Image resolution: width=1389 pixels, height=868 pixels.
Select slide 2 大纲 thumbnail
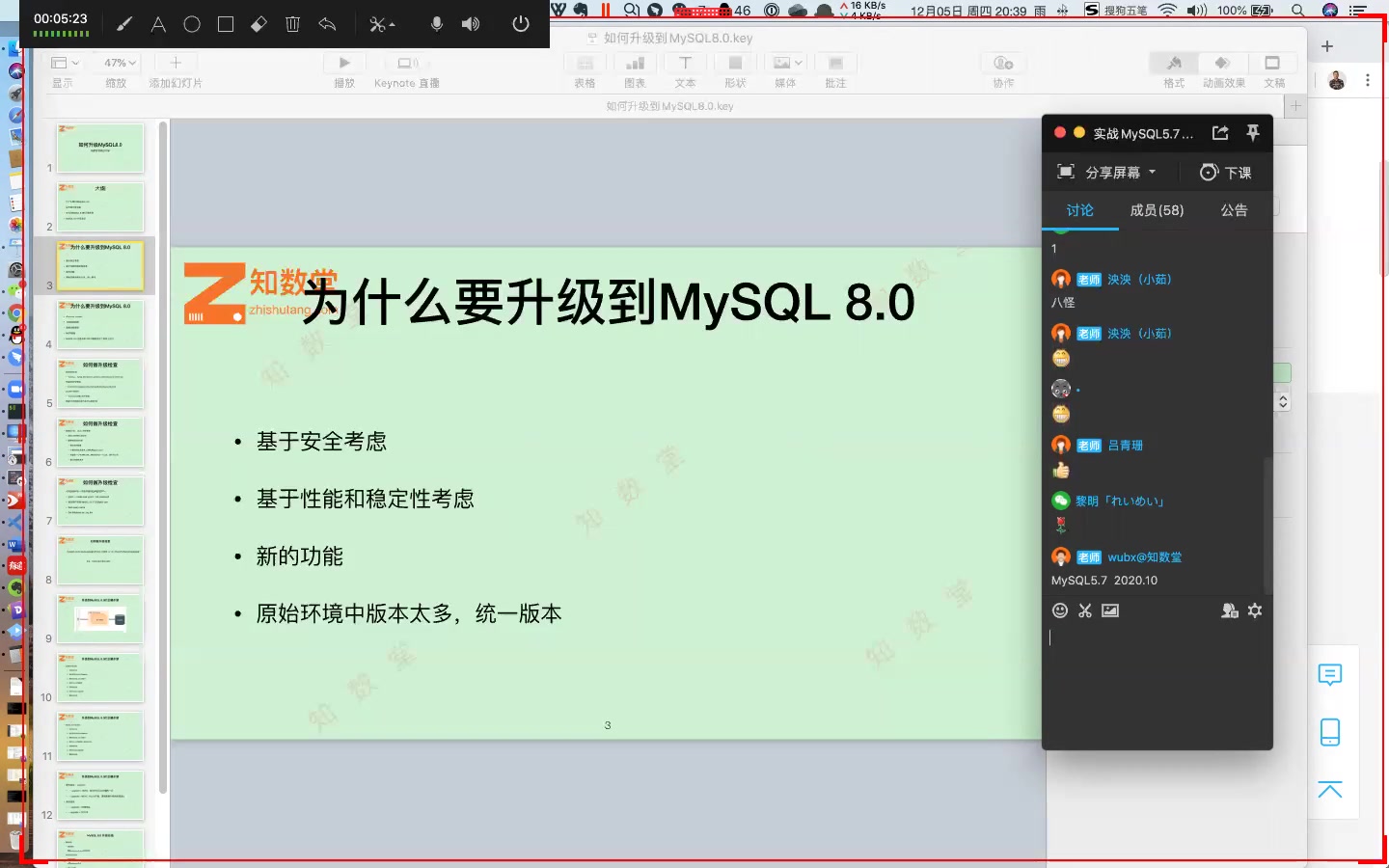(x=100, y=206)
